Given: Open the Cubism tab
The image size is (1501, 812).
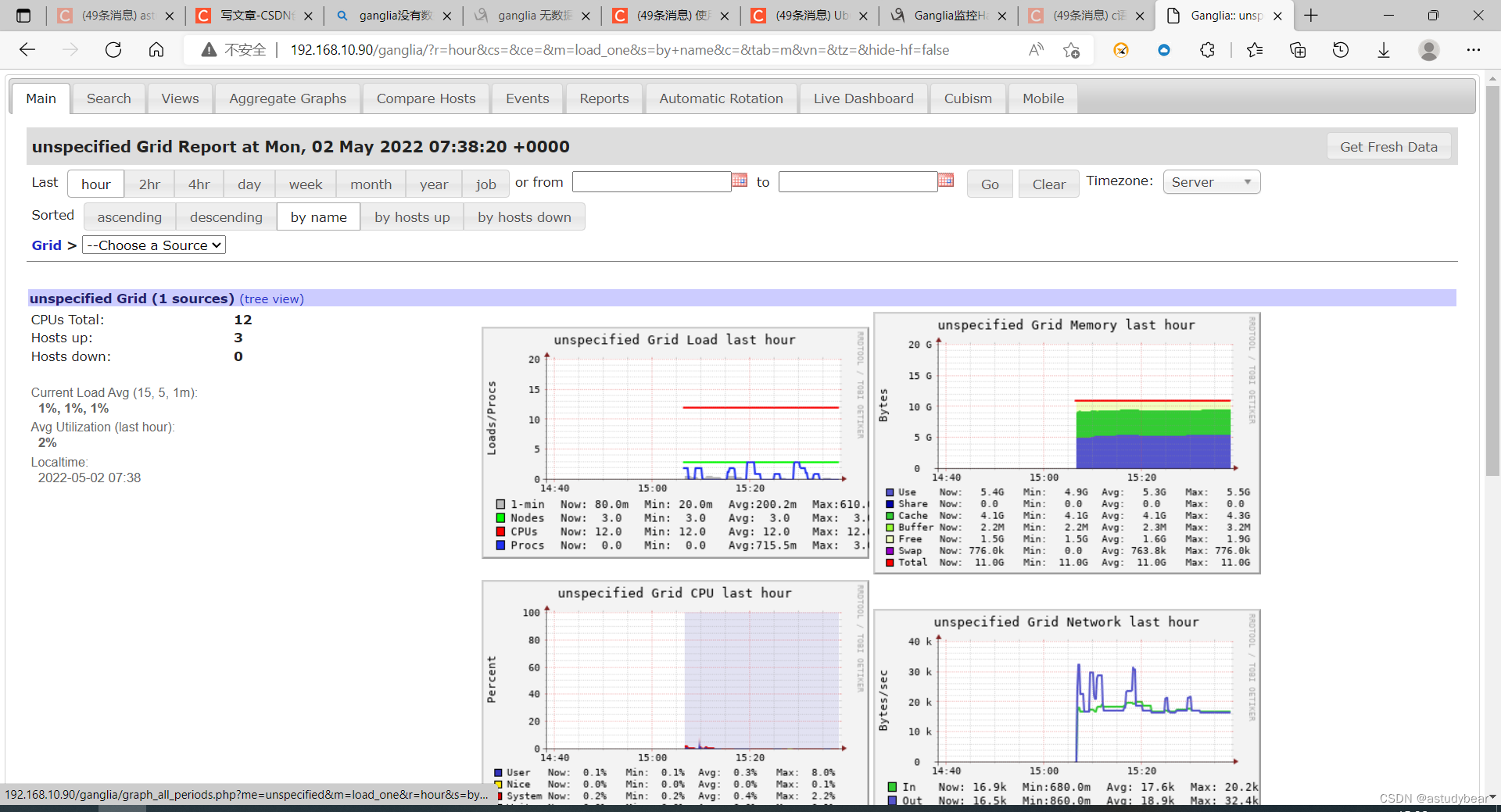Looking at the screenshot, I should [968, 98].
